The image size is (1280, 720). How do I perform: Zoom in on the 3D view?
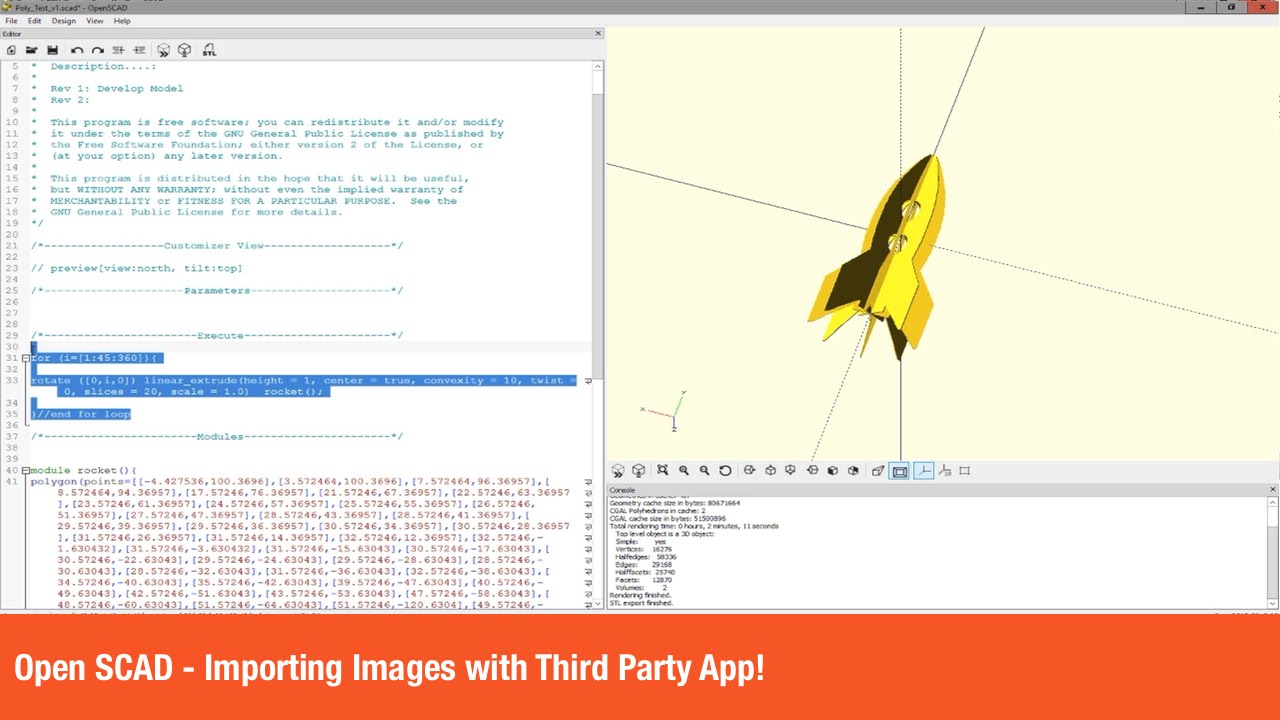click(x=684, y=470)
